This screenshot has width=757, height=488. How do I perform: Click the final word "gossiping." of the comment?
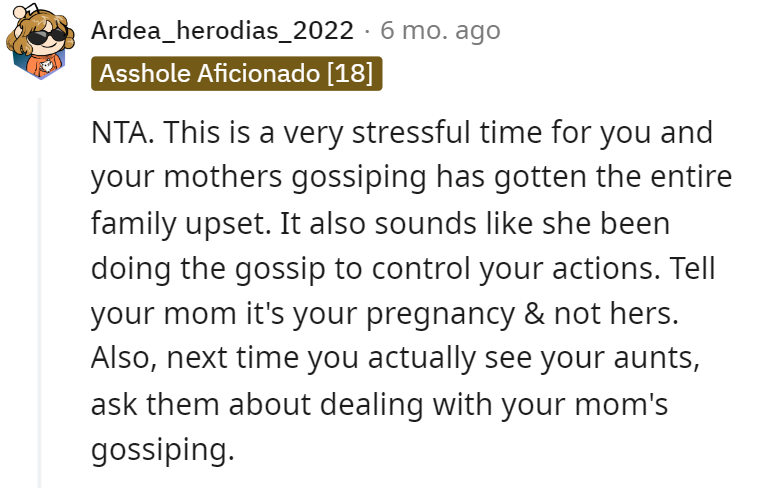pyautogui.click(x=162, y=448)
